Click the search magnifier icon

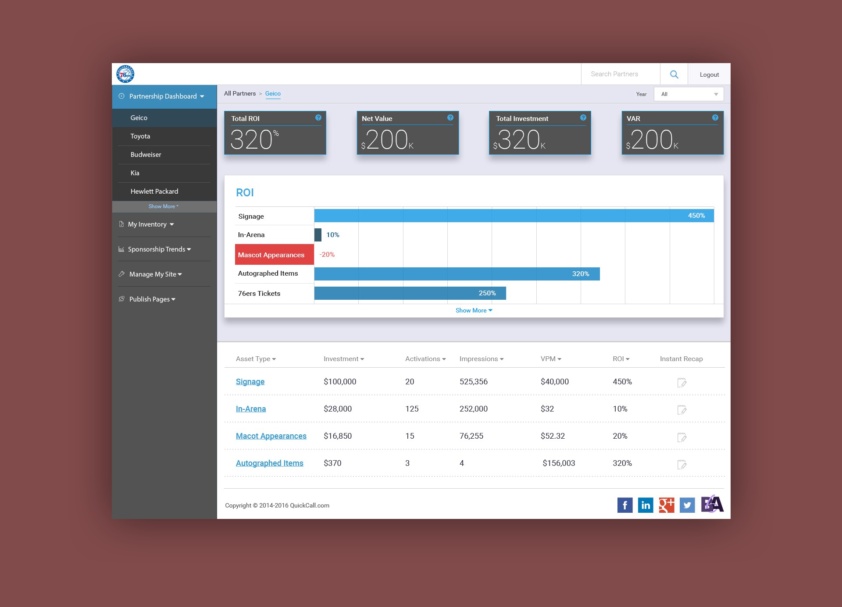click(x=674, y=74)
